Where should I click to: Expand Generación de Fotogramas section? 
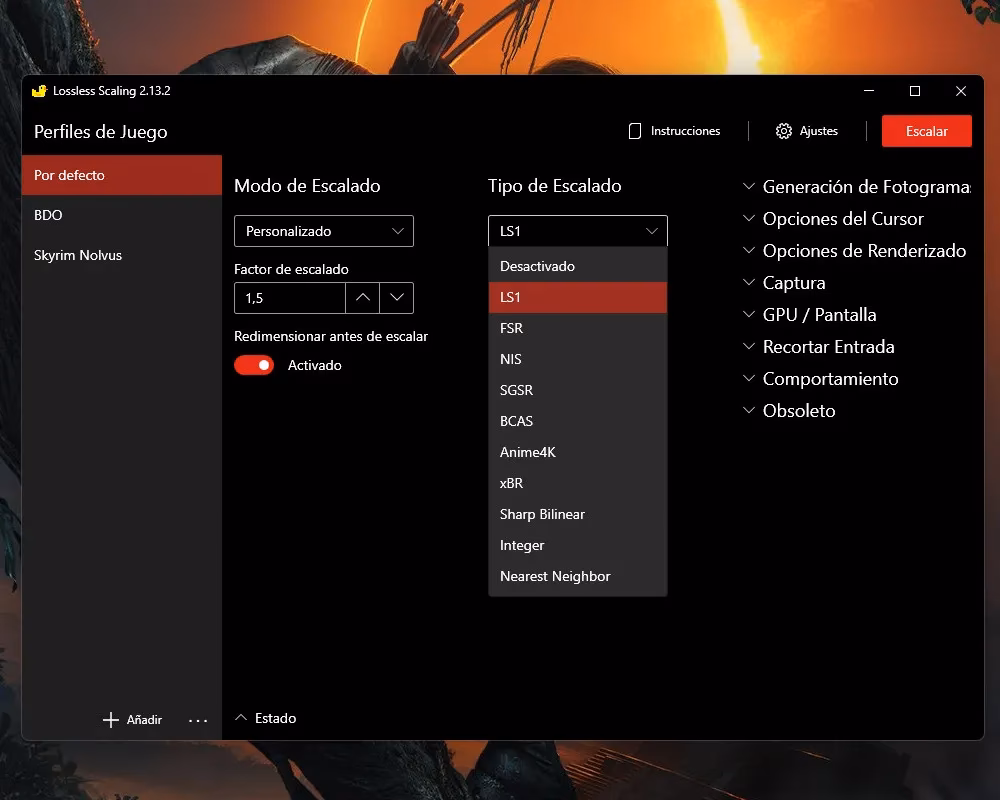[857, 187]
